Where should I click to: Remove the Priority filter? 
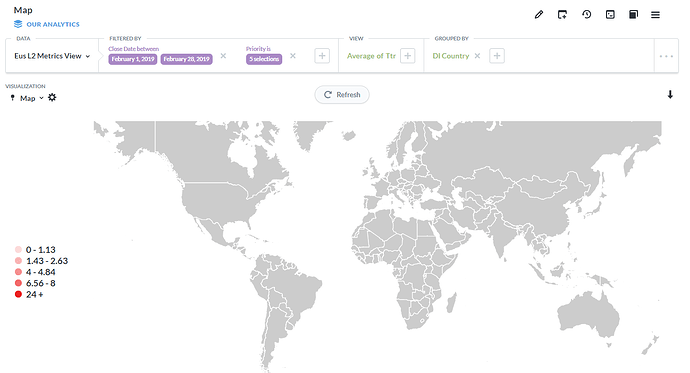coord(293,56)
